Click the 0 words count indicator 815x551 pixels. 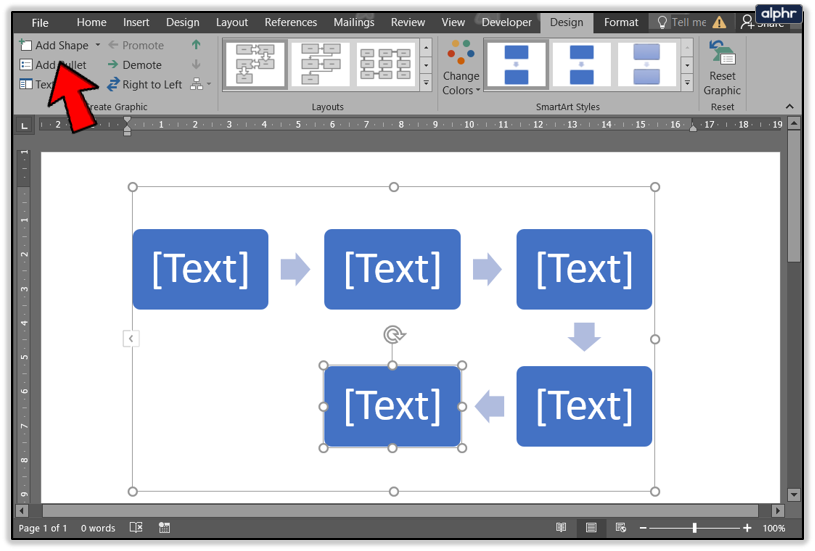click(x=98, y=528)
